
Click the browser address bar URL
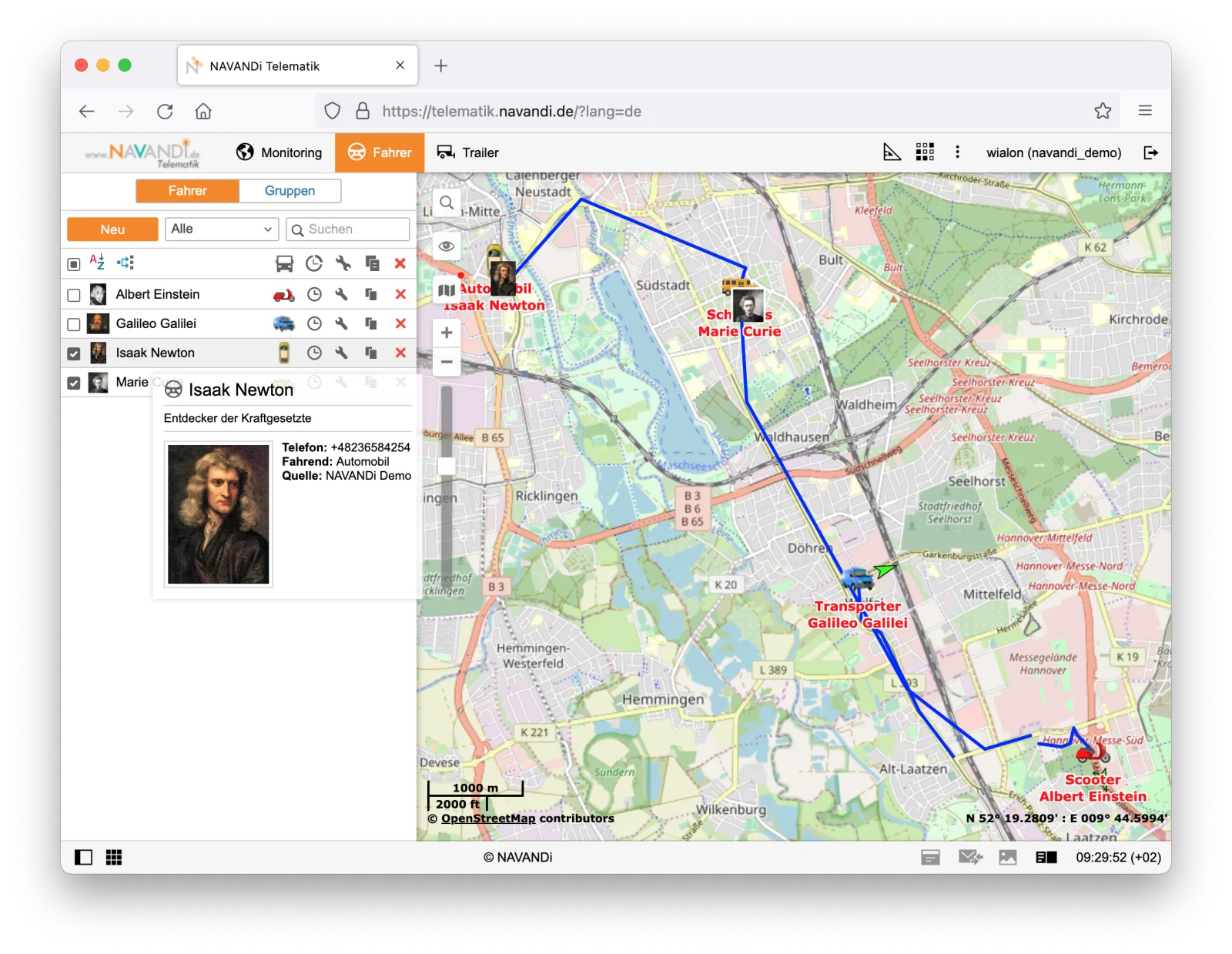pyautogui.click(x=512, y=112)
